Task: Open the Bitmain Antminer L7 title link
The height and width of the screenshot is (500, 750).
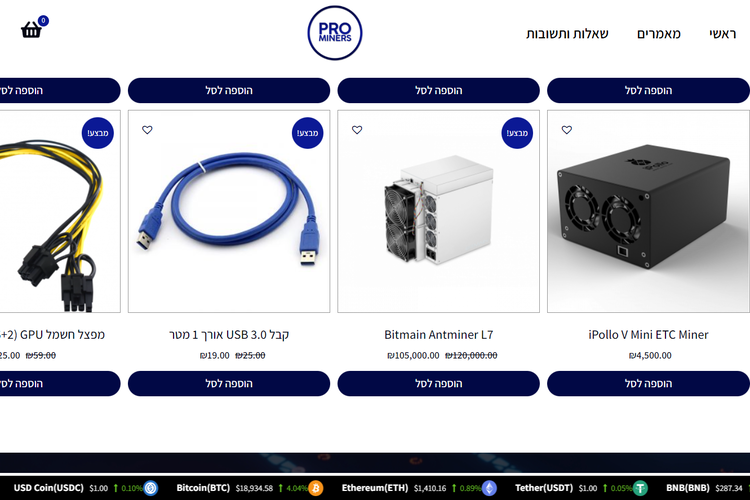Action: click(x=439, y=334)
